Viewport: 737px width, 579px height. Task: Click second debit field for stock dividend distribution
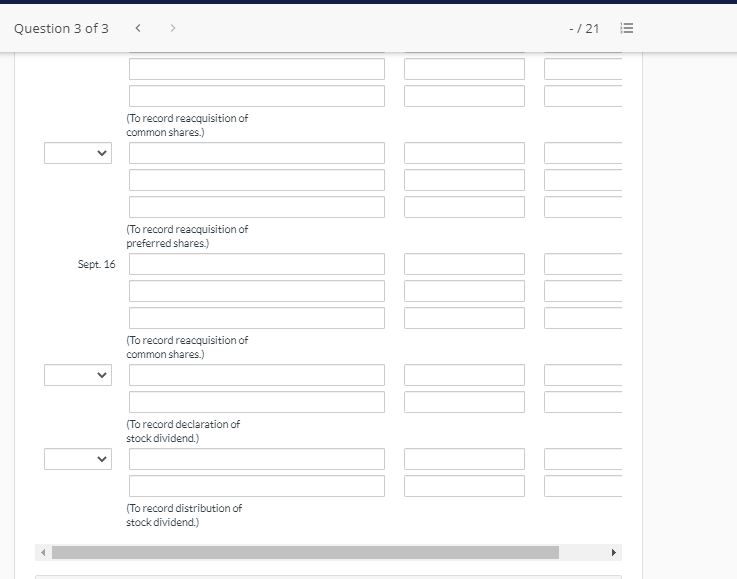[x=464, y=486]
